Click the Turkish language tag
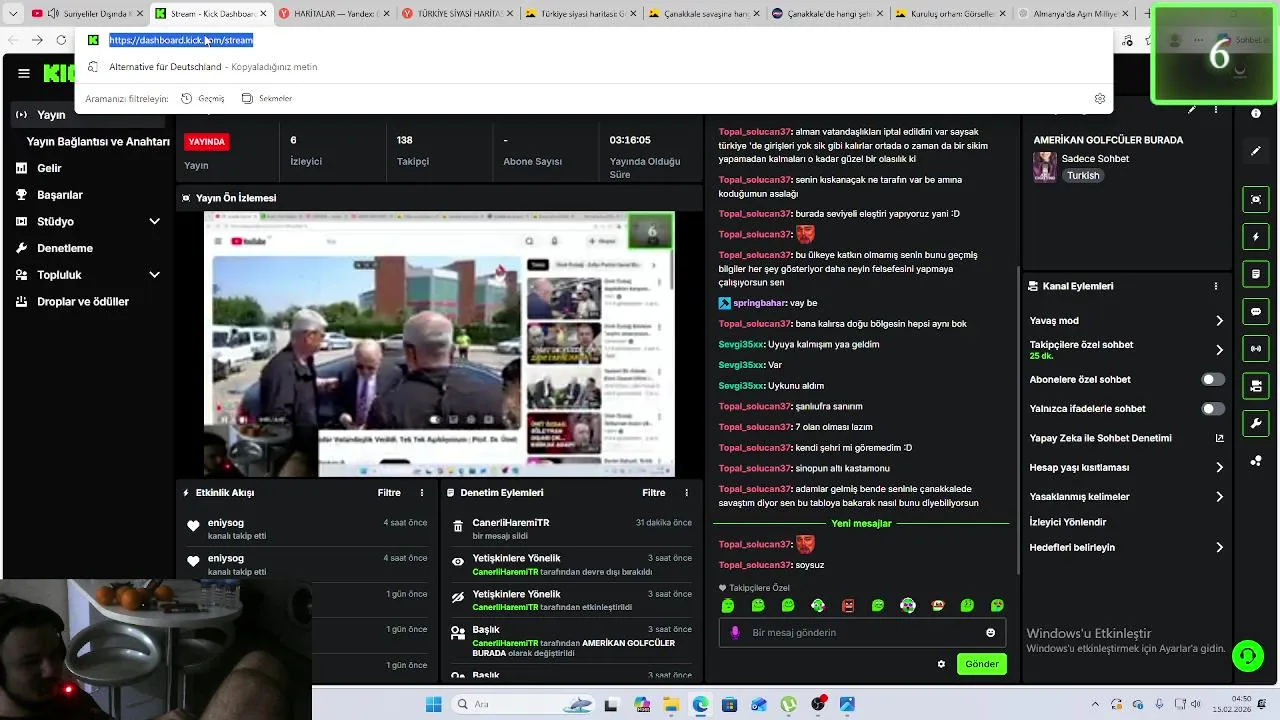The height and width of the screenshot is (720, 1280). [1083, 176]
